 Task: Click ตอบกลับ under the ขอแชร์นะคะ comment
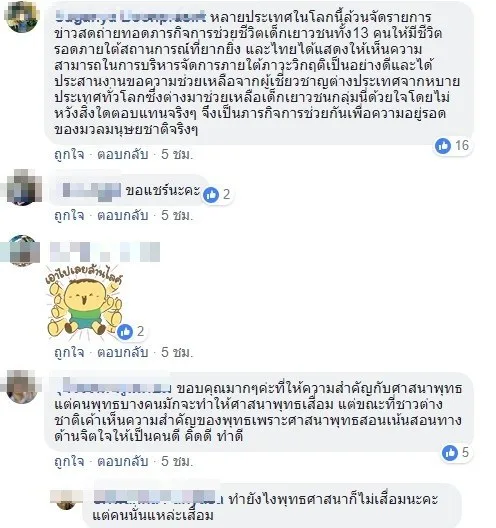click(123, 216)
